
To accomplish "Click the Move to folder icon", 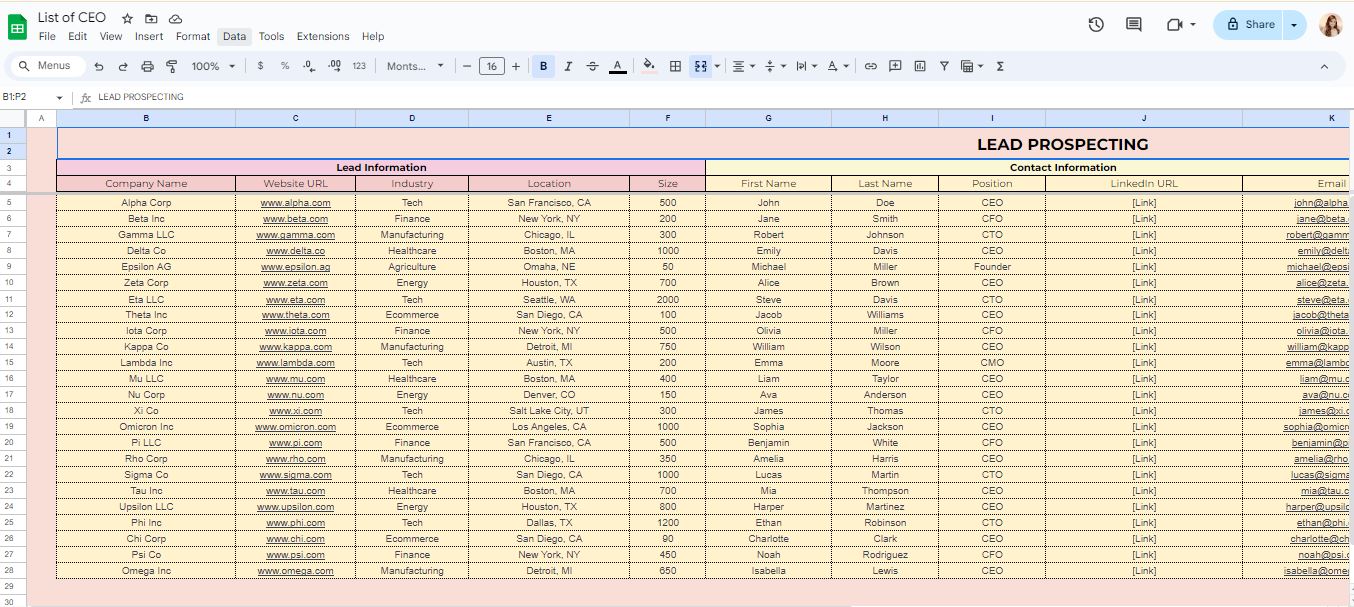I will coord(151,18).
